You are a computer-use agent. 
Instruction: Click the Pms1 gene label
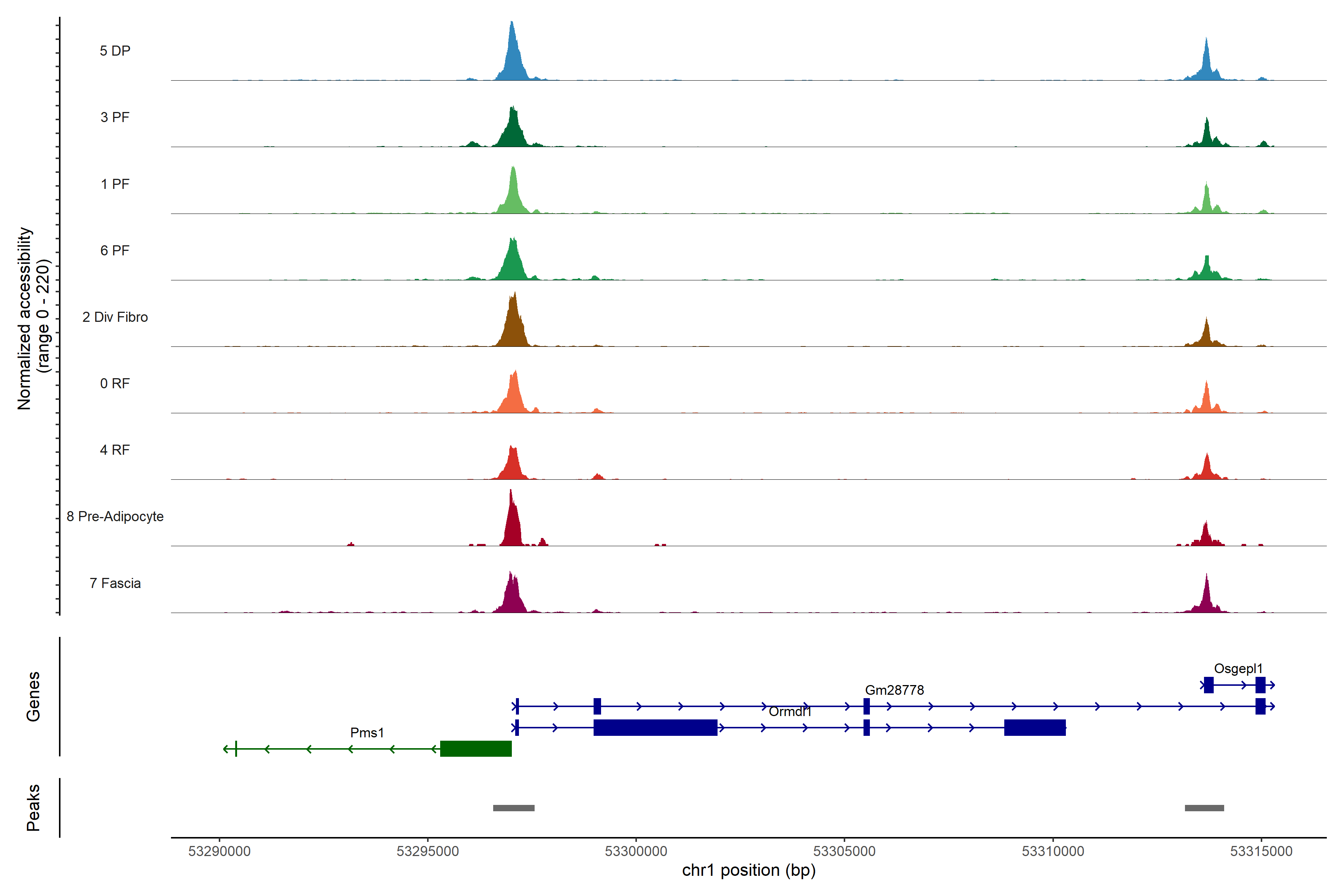tap(367, 732)
